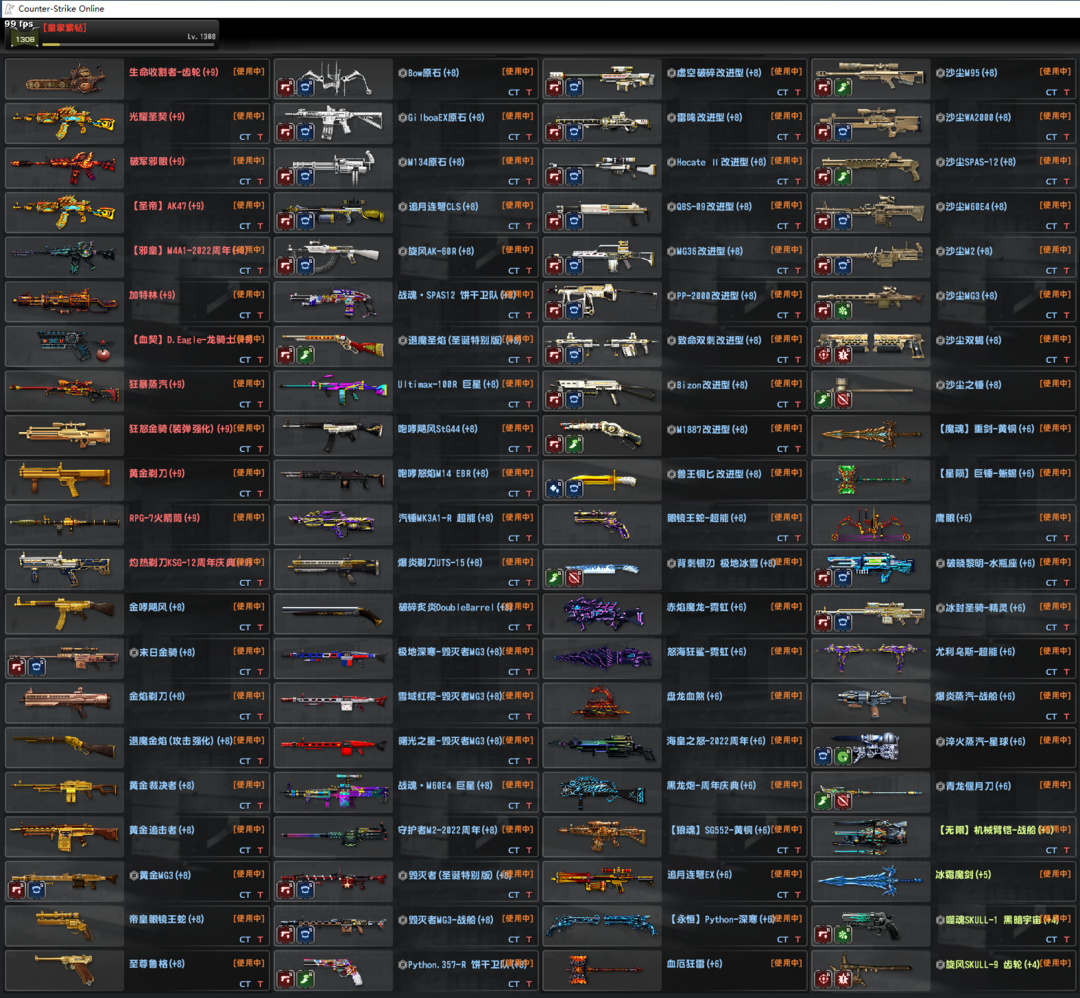This screenshot has width=1080, height=998.
Task: Click green badge on M1887改进型 thumbnail
Action: tap(574, 444)
